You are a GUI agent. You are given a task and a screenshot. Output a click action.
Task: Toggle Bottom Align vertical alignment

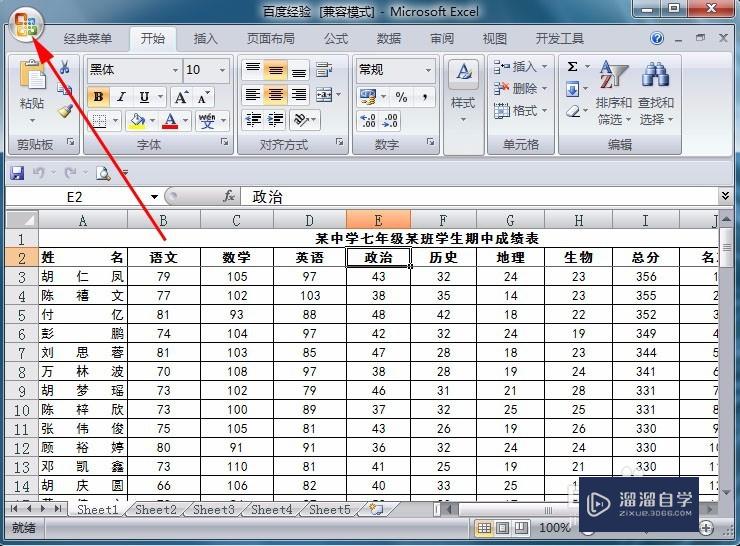(x=298, y=70)
